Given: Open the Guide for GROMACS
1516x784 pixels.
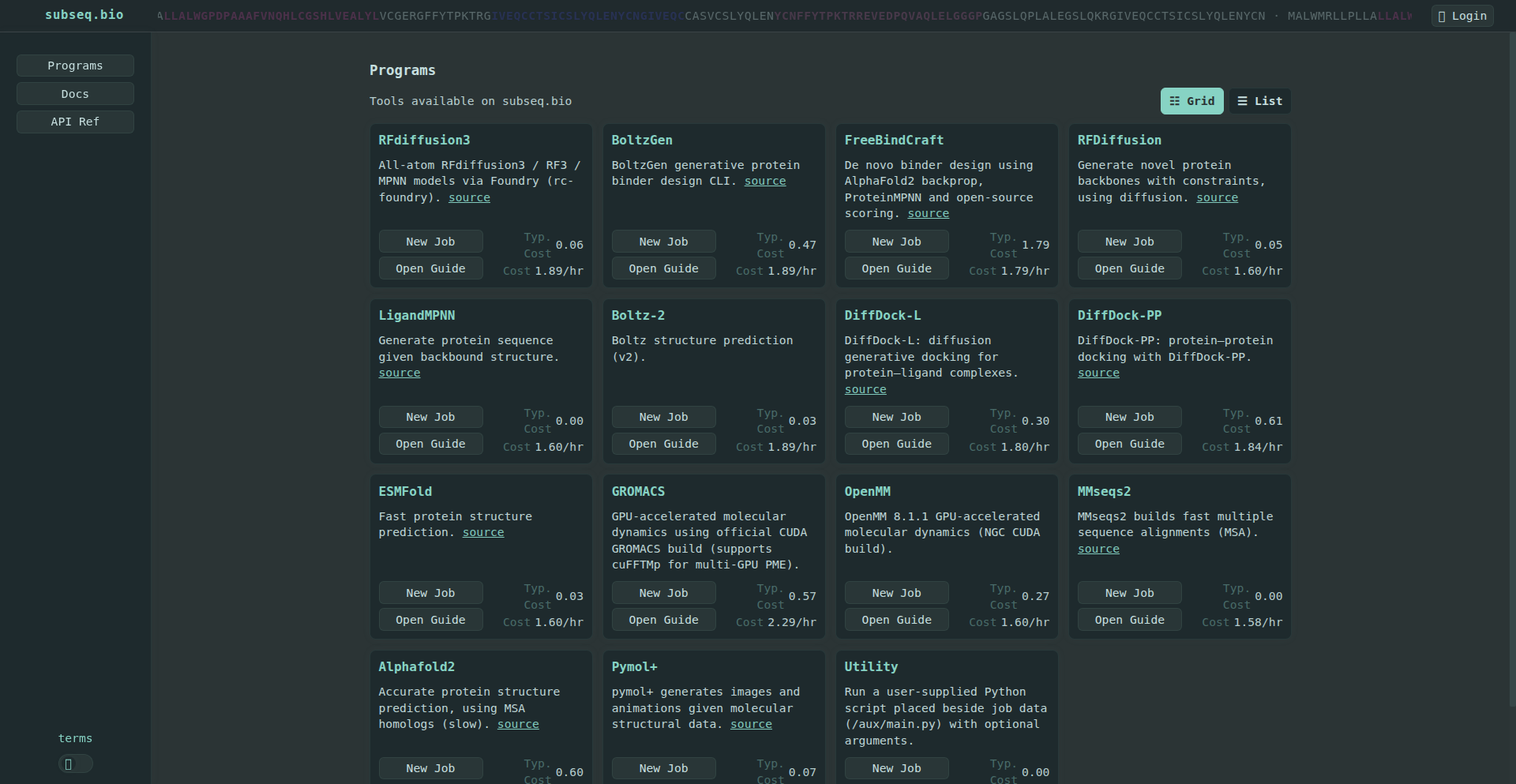Looking at the screenshot, I should 663,619.
